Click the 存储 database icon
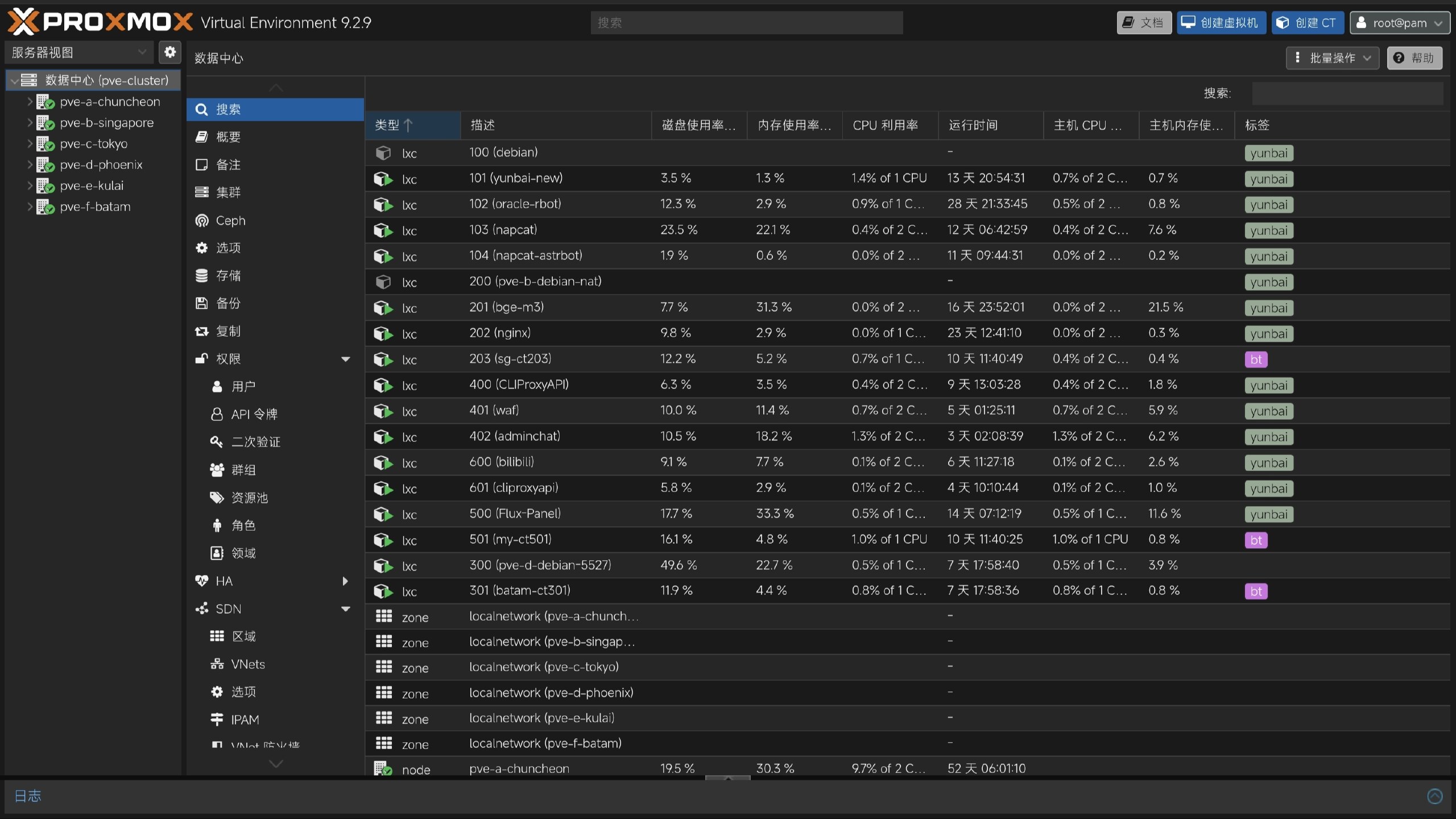 coord(202,276)
